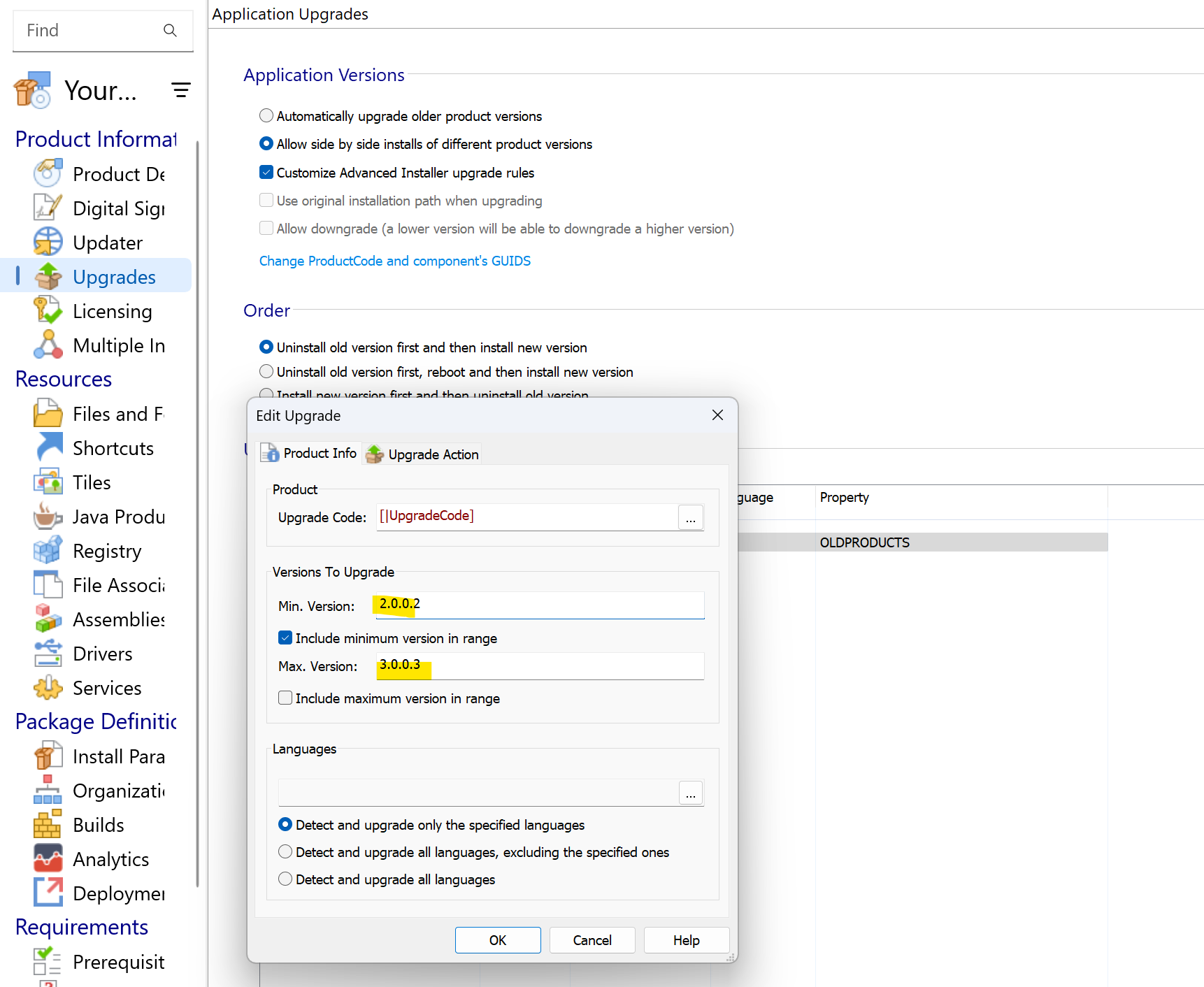Click OK in the Edit Upgrade dialog
The width and height of the screenshot is (1204, 987).
point(497,940)
